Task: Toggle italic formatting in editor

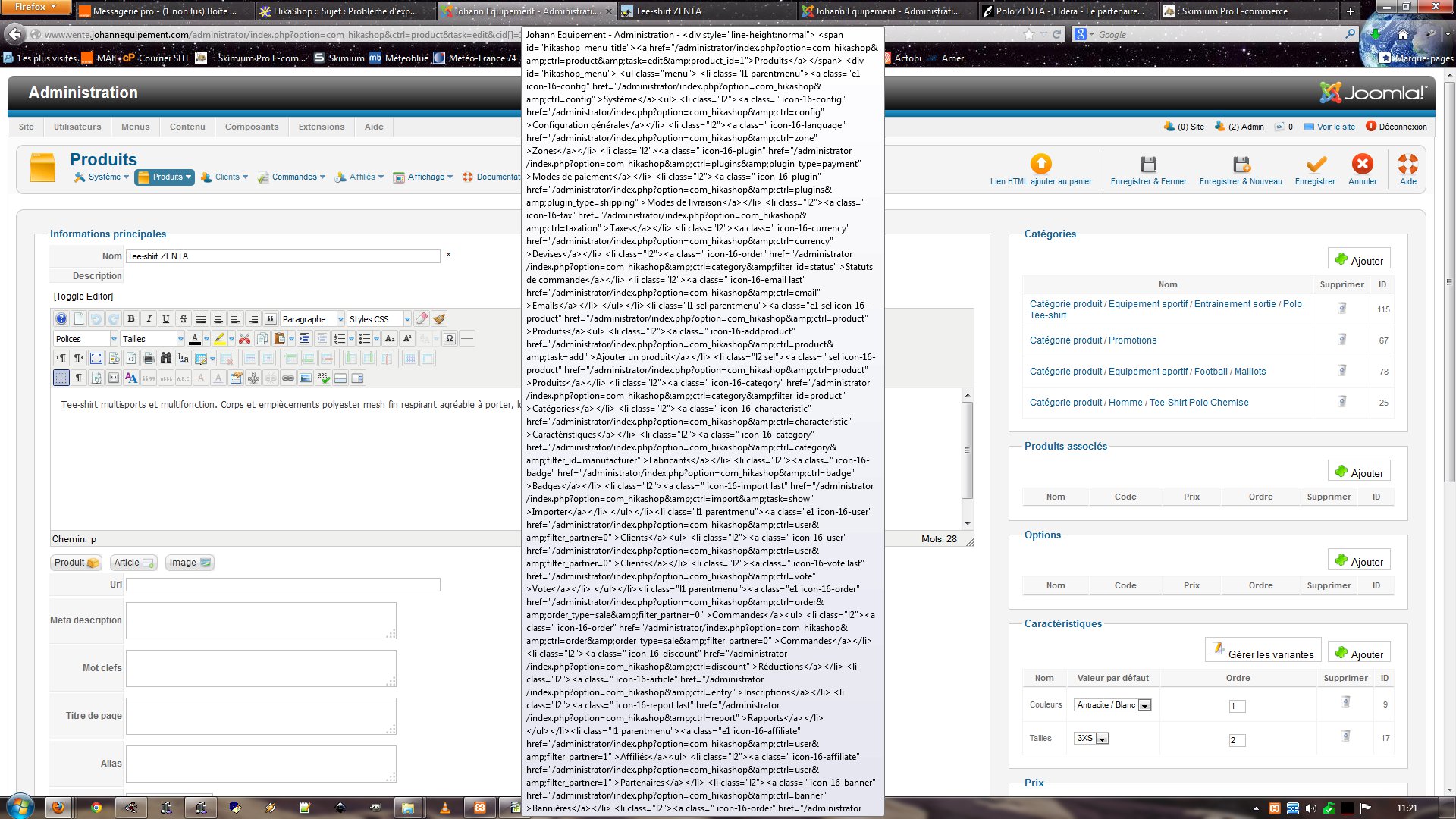Action: pos(149,318)
